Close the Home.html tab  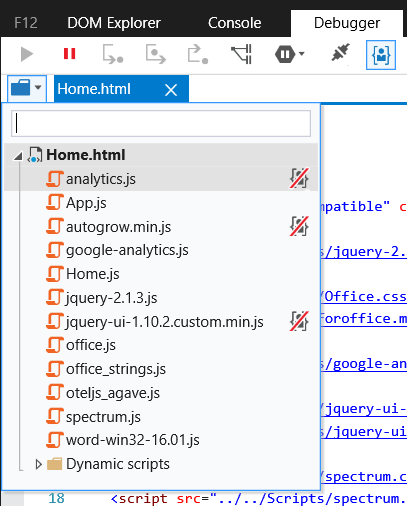[171, 90]
